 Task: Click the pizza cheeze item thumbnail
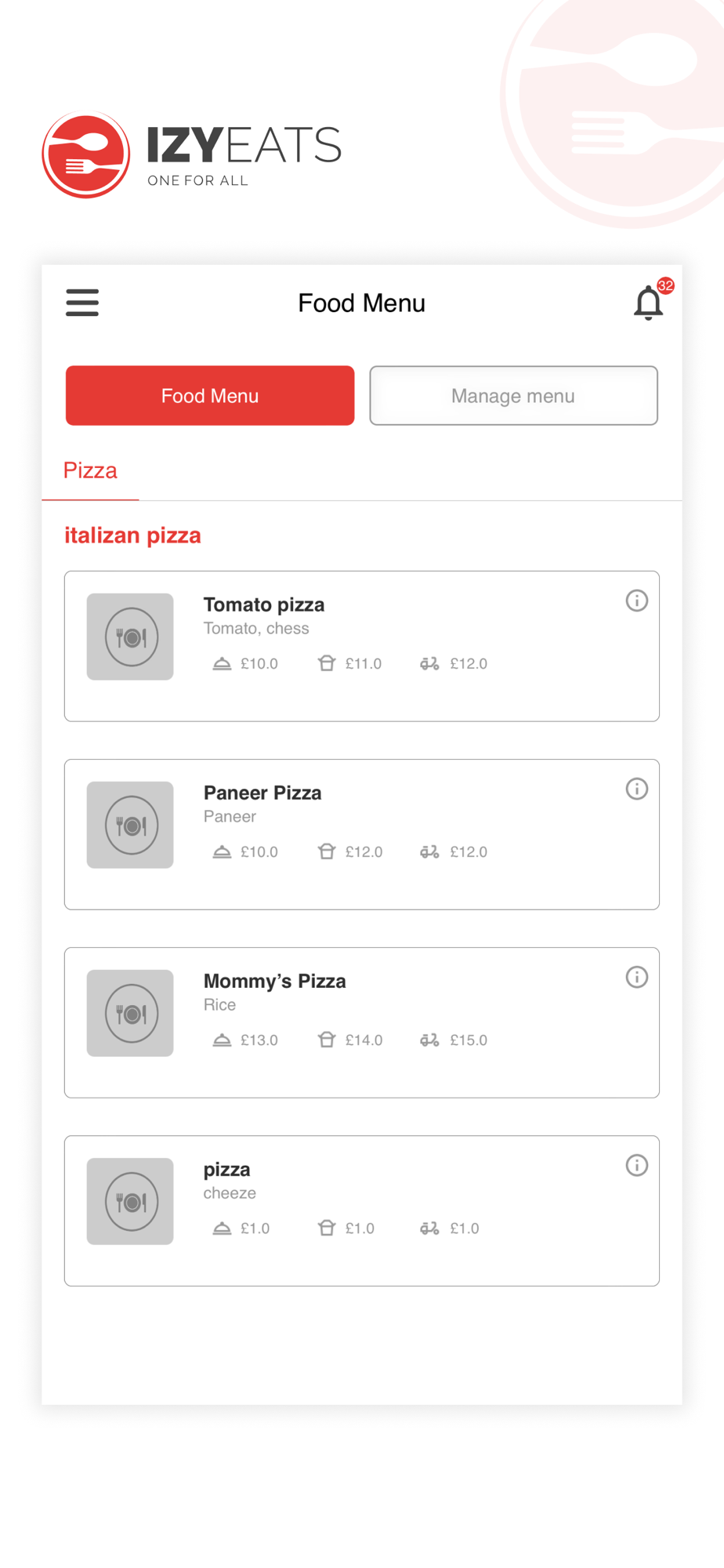[x=130, y=1201]
